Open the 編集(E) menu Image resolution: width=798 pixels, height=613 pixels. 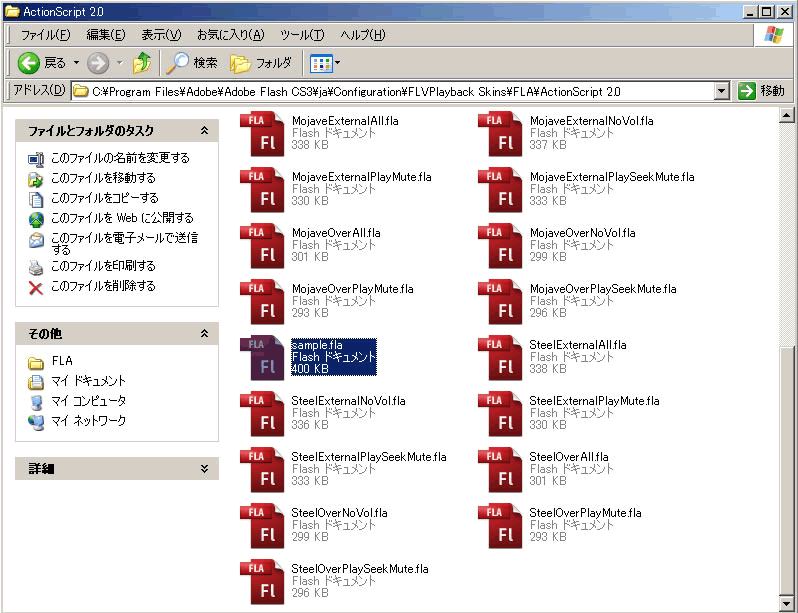[105, 35]
